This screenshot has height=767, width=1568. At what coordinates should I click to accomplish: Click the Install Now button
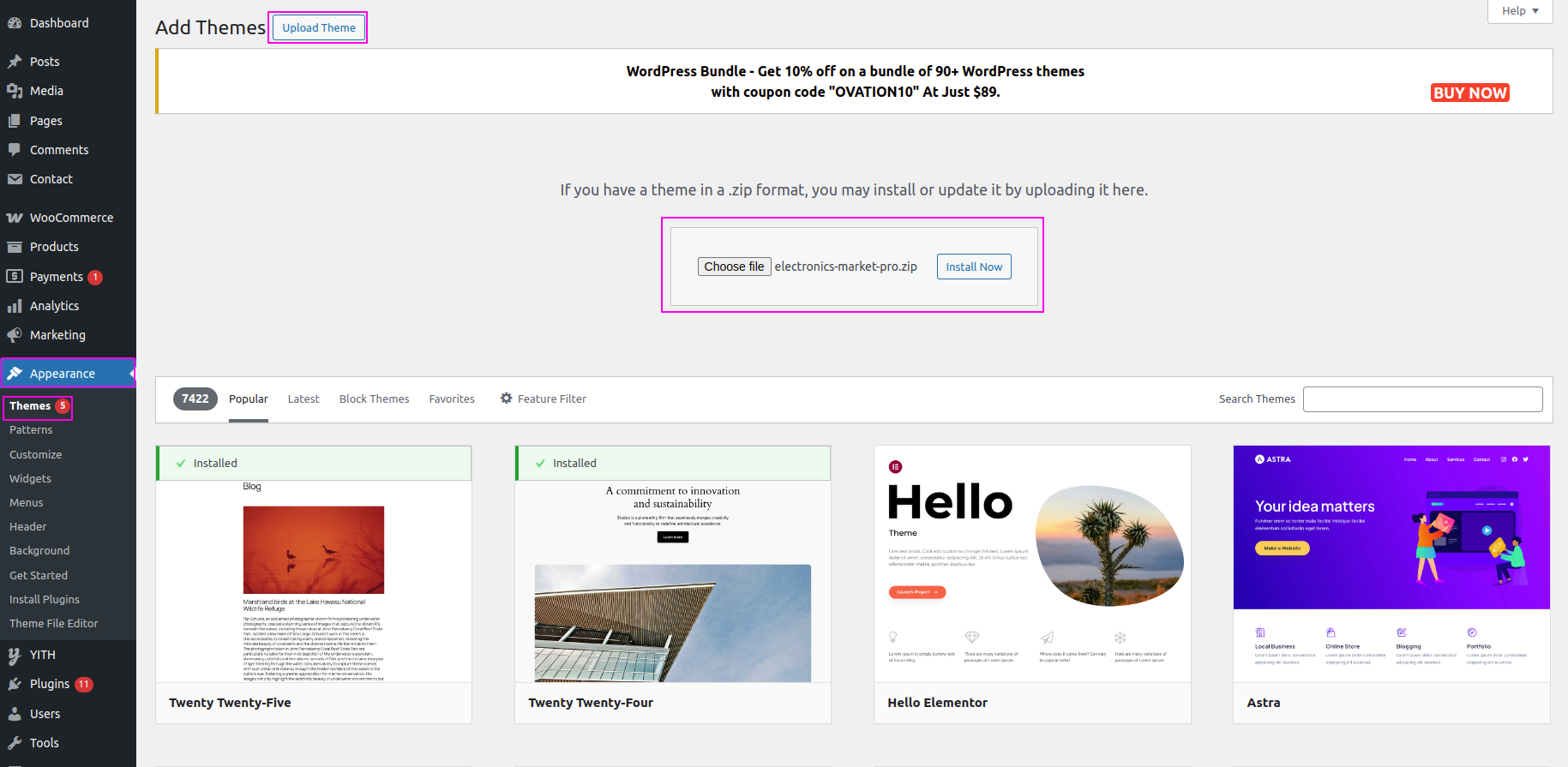pos(974,267)
